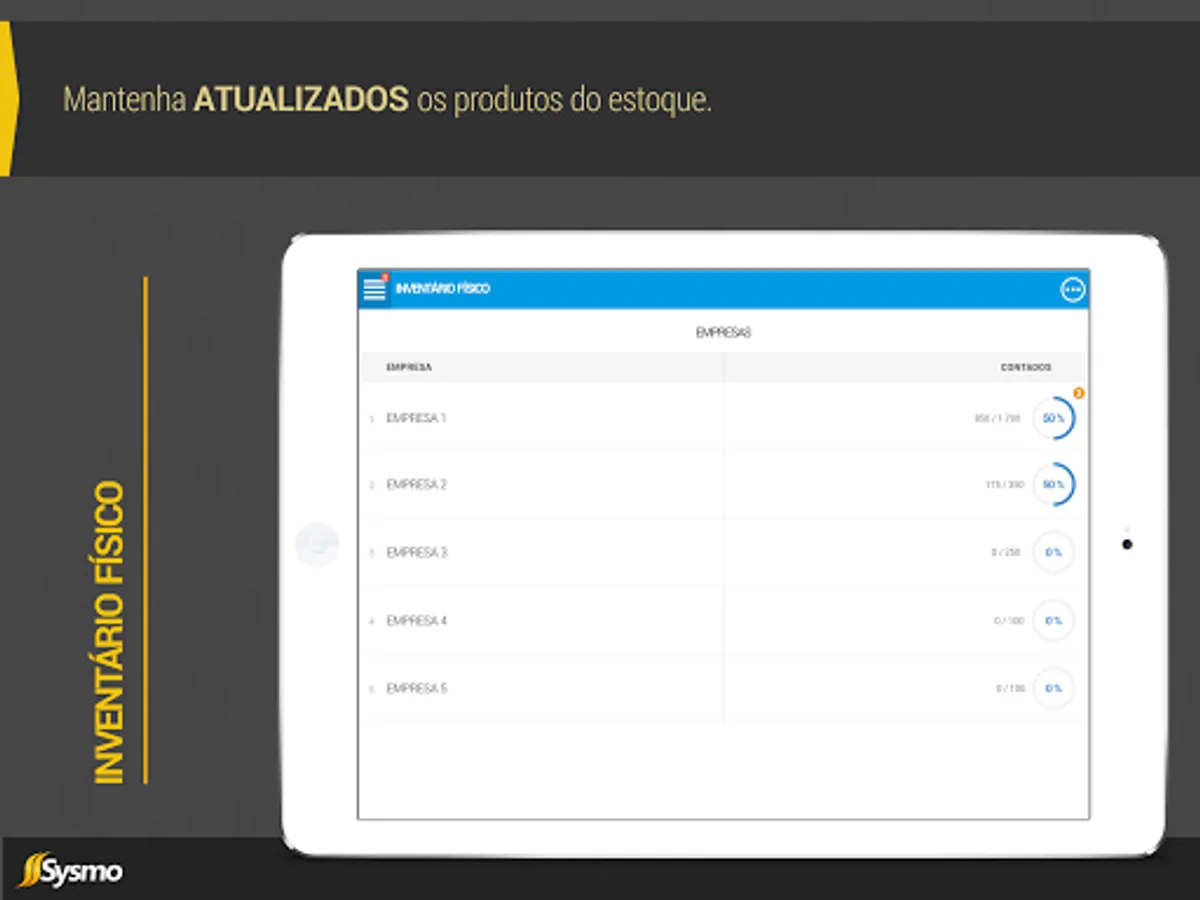Click the EMPRESAS section heading
1200x900 pixels.
[723, 333]
